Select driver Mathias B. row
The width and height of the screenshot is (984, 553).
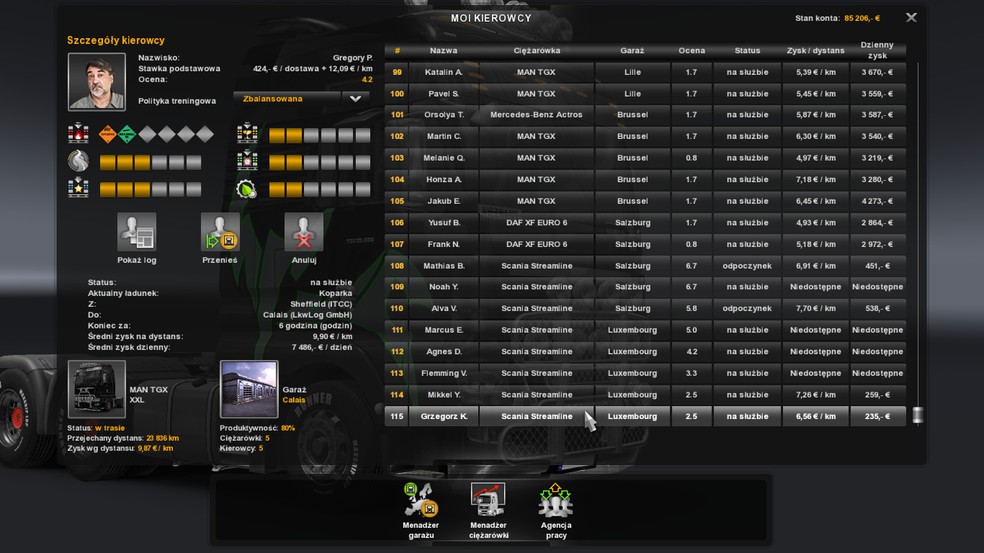click(x=645, y=266)
